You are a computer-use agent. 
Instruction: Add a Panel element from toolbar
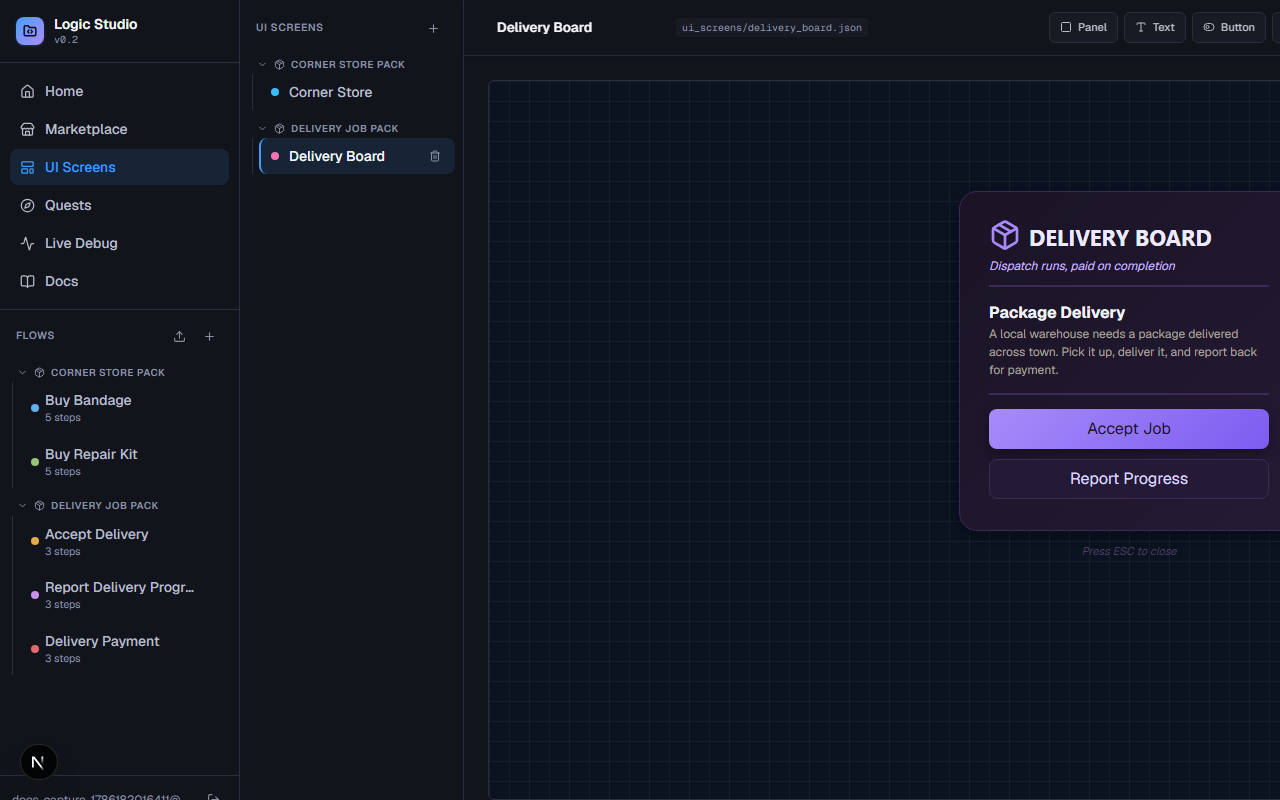click(1083, 27)
